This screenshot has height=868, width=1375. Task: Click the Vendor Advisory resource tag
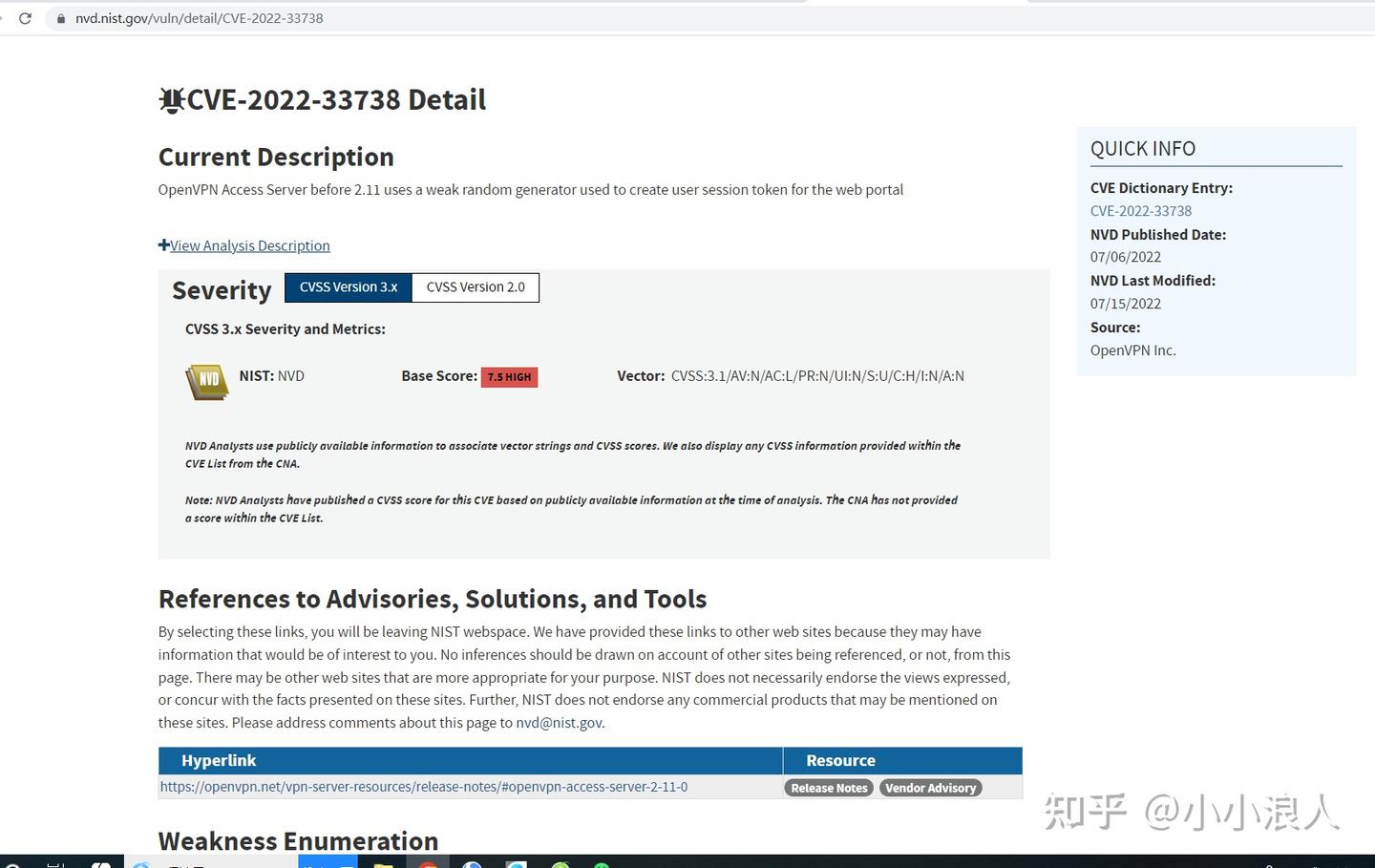click(931, 788)
